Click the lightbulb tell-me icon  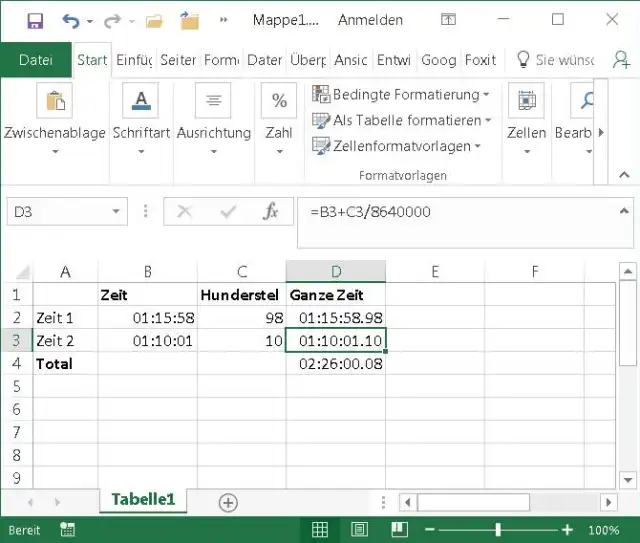(523, 60)
